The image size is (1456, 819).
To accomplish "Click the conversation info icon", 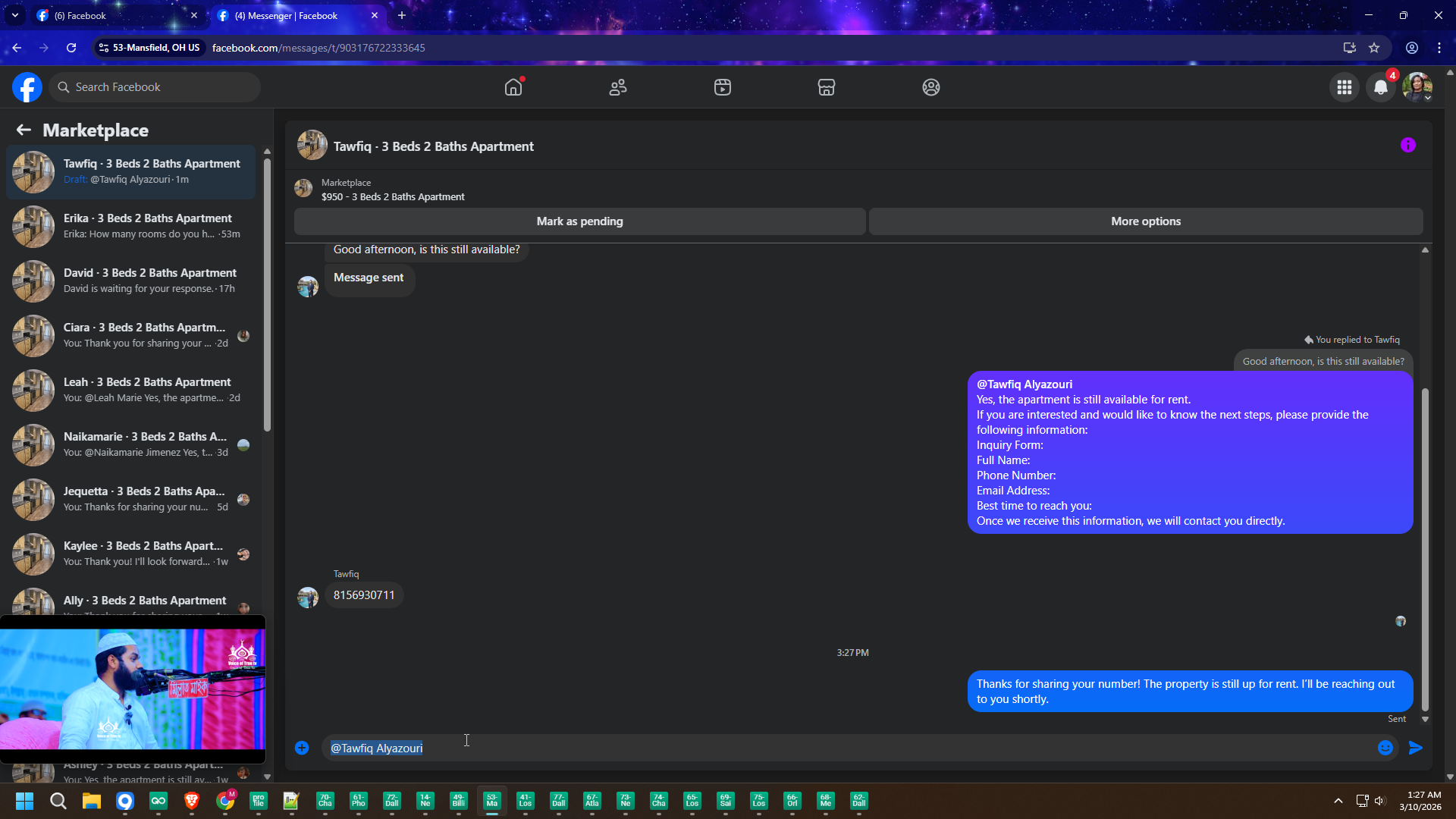I will point(1408,145).
